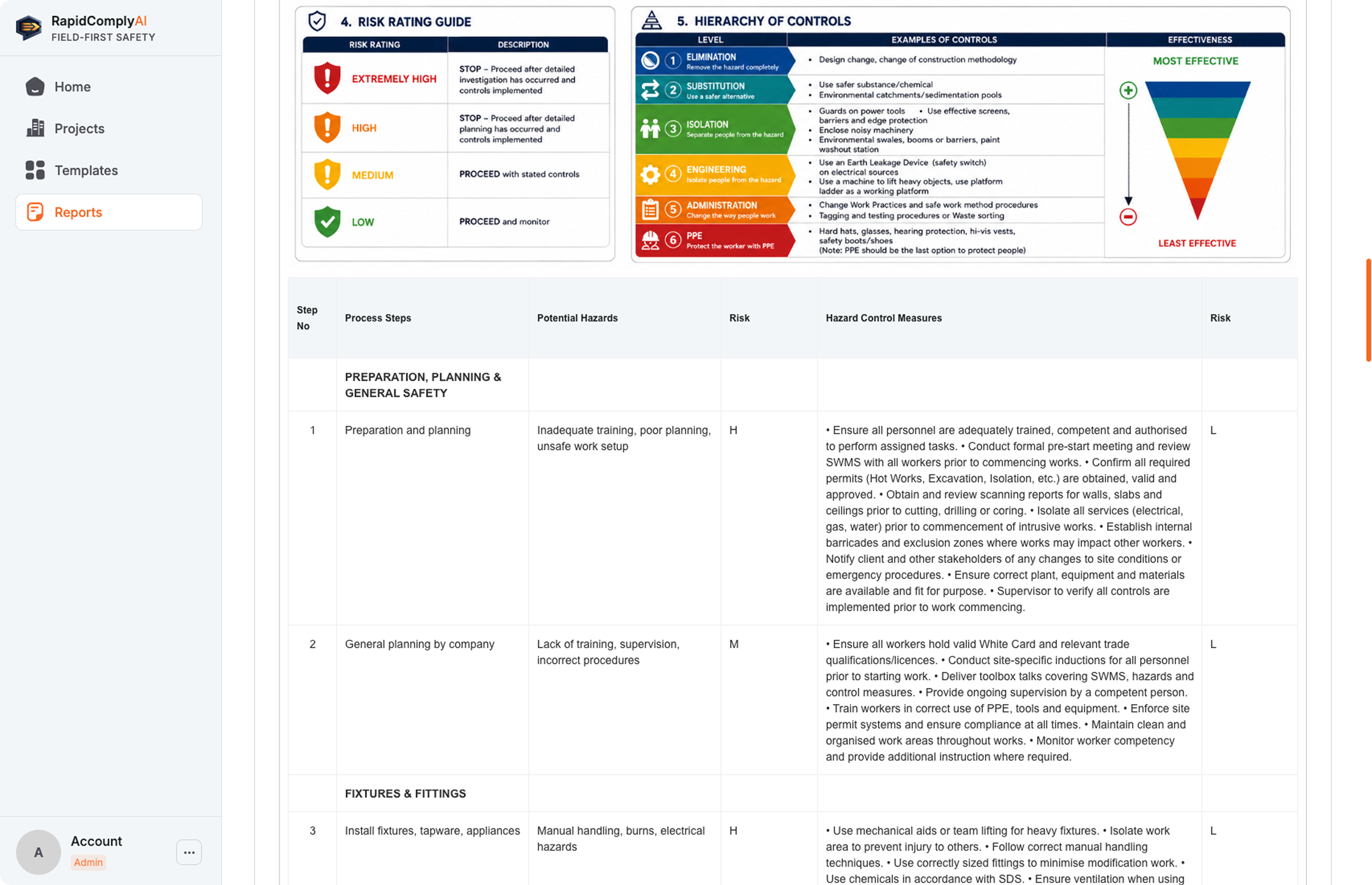Click the effectiveness funnel graphic
The width and height of the screenshot is (1372, 885).
[1197, 151]
